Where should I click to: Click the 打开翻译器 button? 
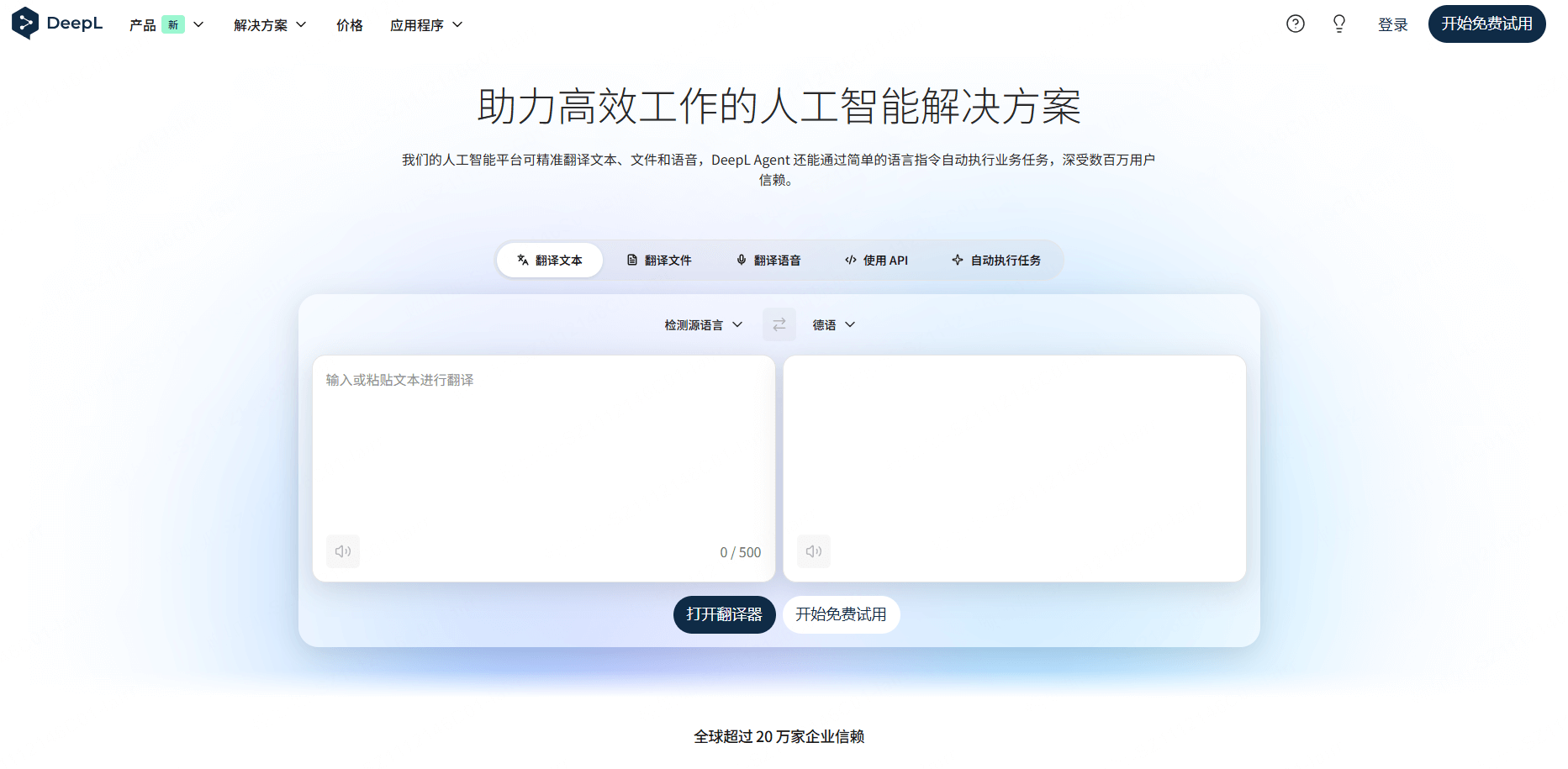pos(724,614)
